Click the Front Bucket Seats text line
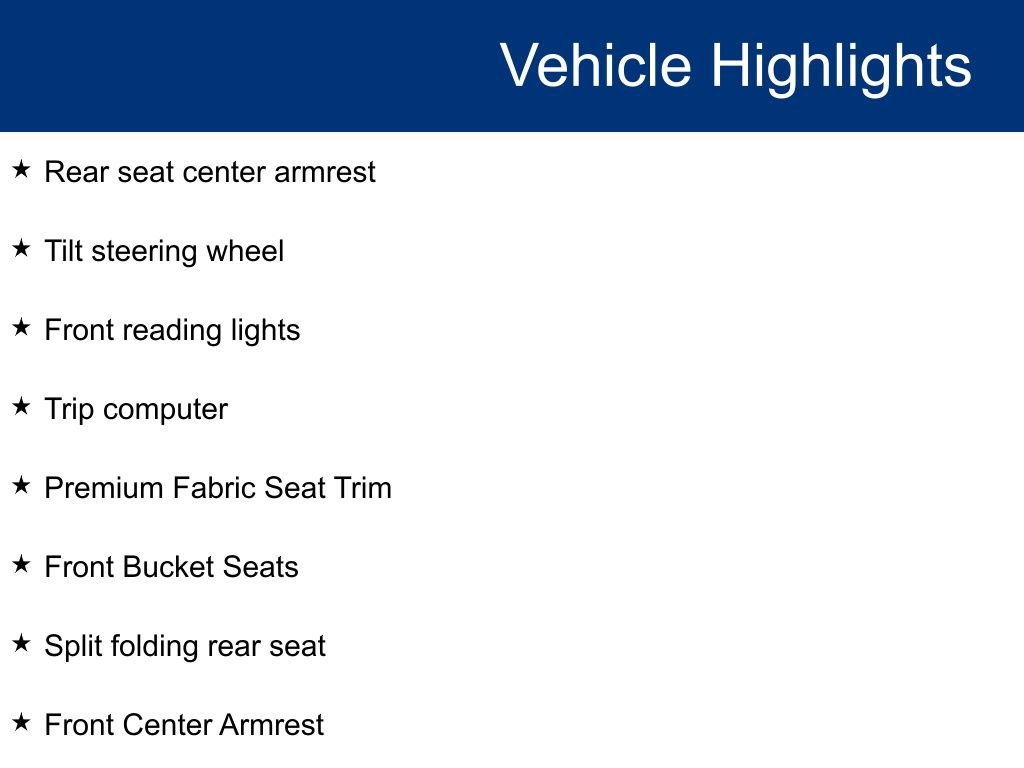Screen dimensions: 1024x768 [x=171, y=567]
